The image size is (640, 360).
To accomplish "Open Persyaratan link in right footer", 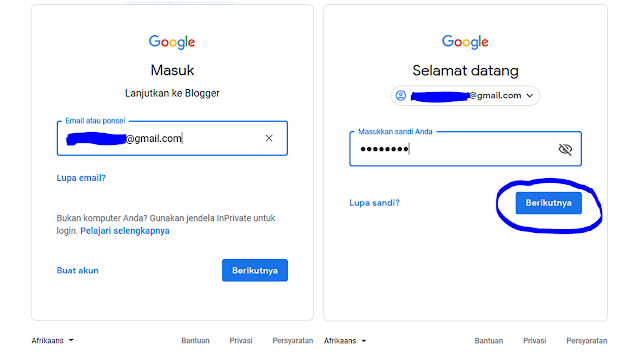I will pyautogui.click(x=587, y=341).
